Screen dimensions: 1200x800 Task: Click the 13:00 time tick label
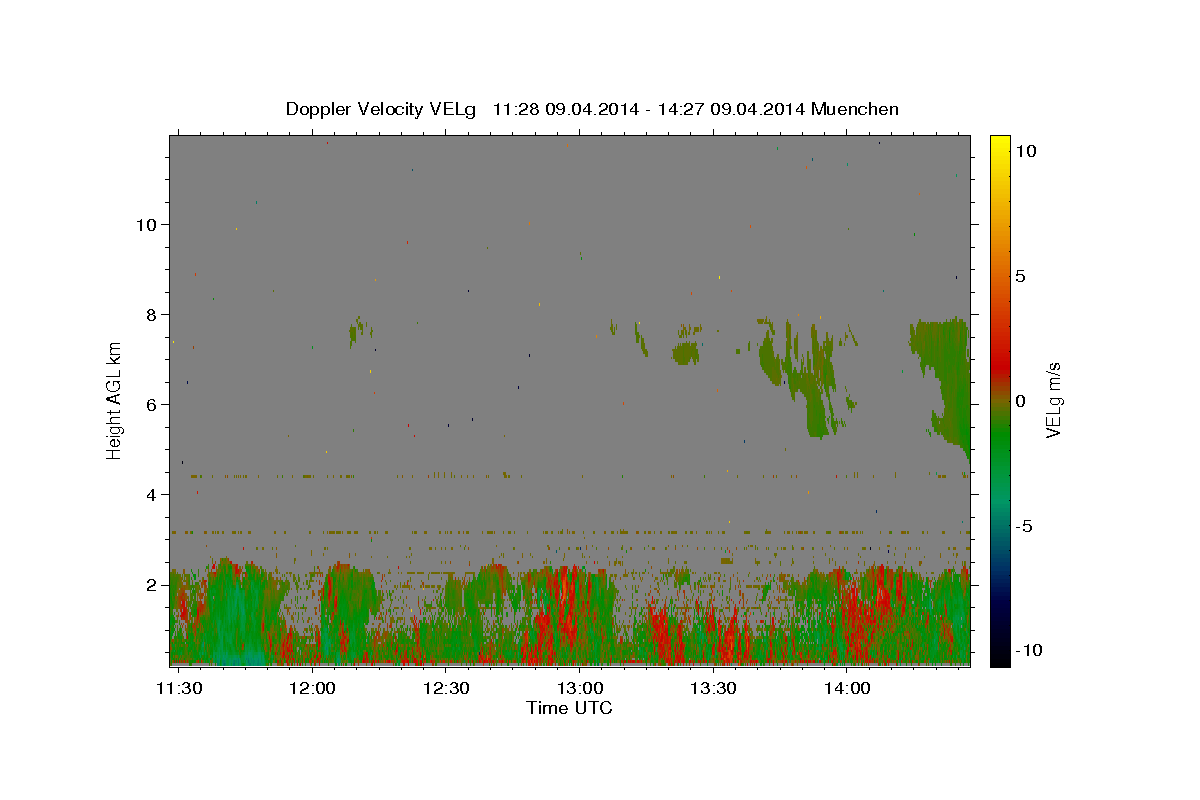point(580,689)
